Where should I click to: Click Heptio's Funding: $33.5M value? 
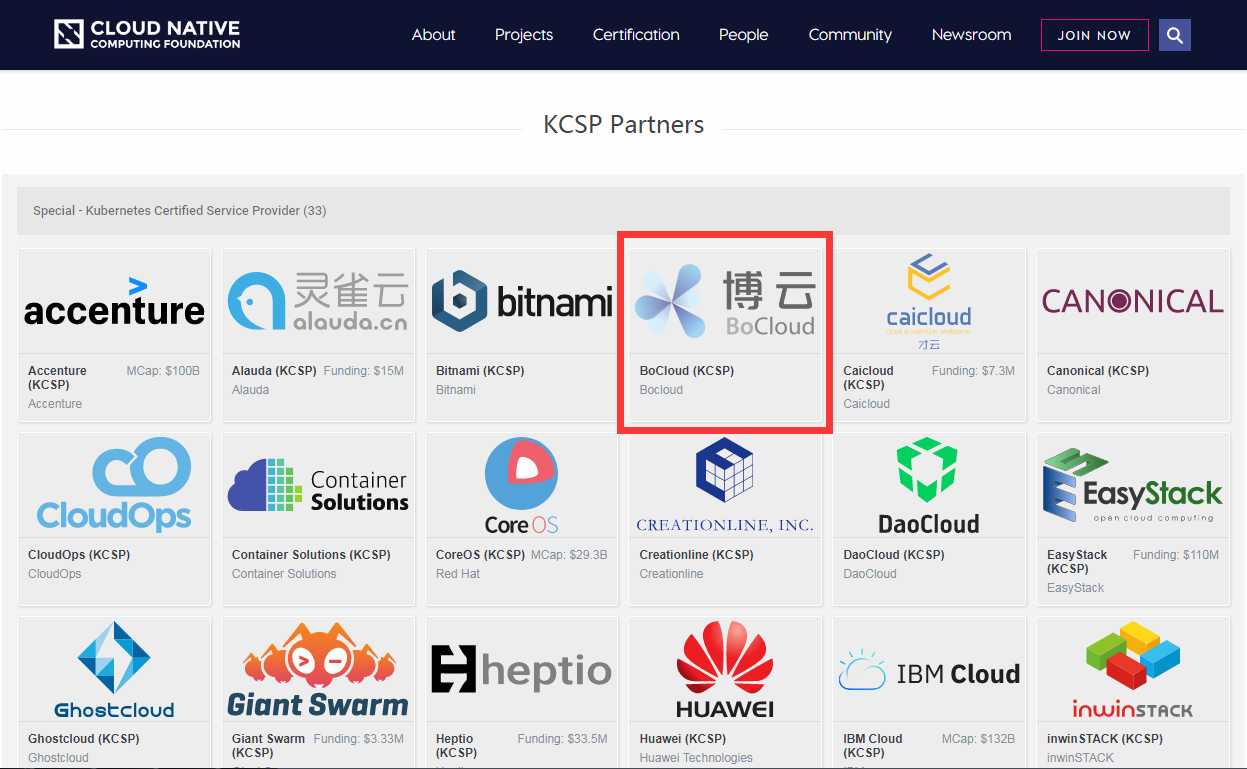click(x=562, y=739)
